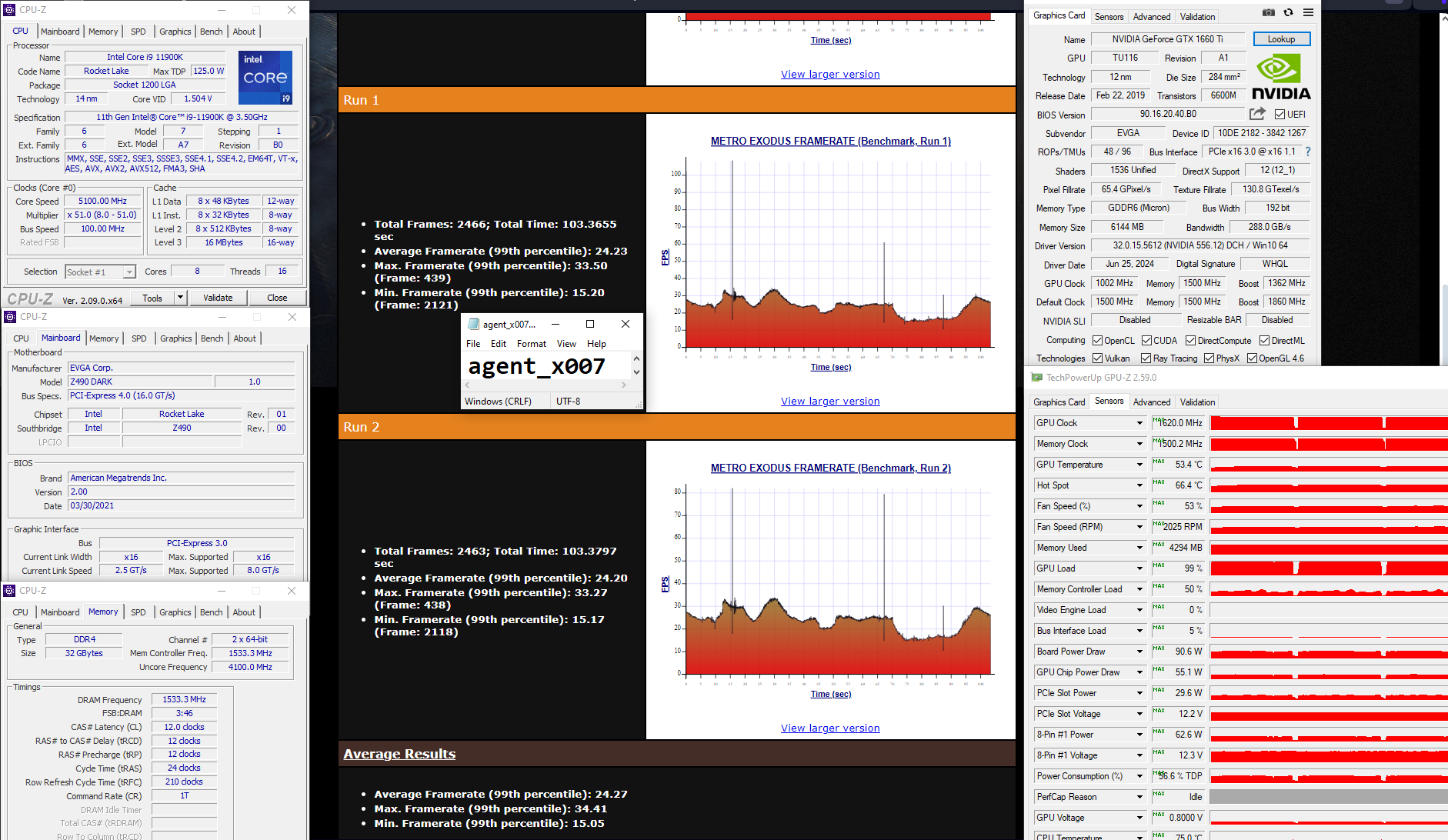Image resolution: width=1448 pixels, height=840 pixels.
Task: Click the Memory CPU-Z window title icon
Action: [x=9, y=591]
